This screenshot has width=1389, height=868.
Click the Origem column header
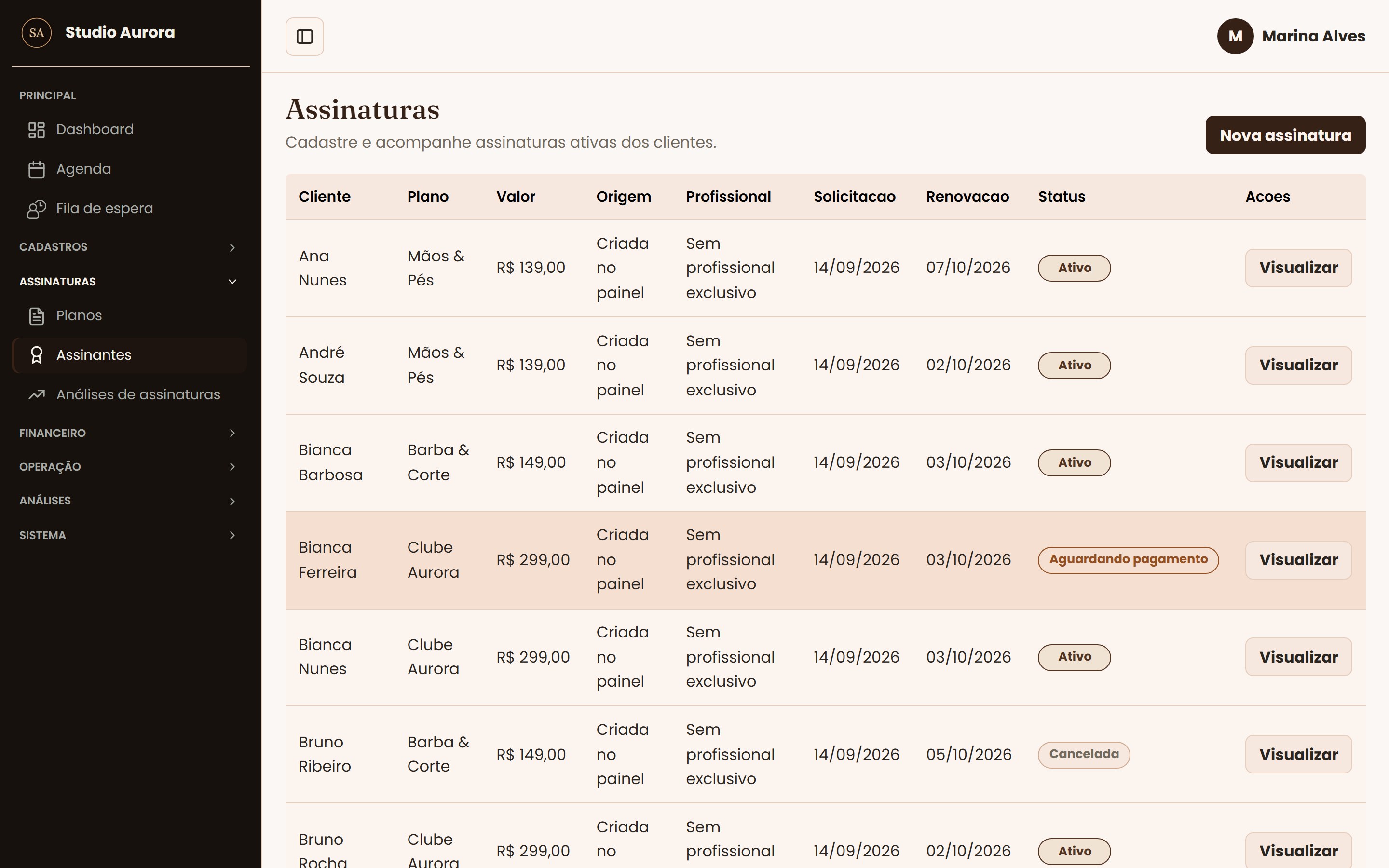pos(623,197)
